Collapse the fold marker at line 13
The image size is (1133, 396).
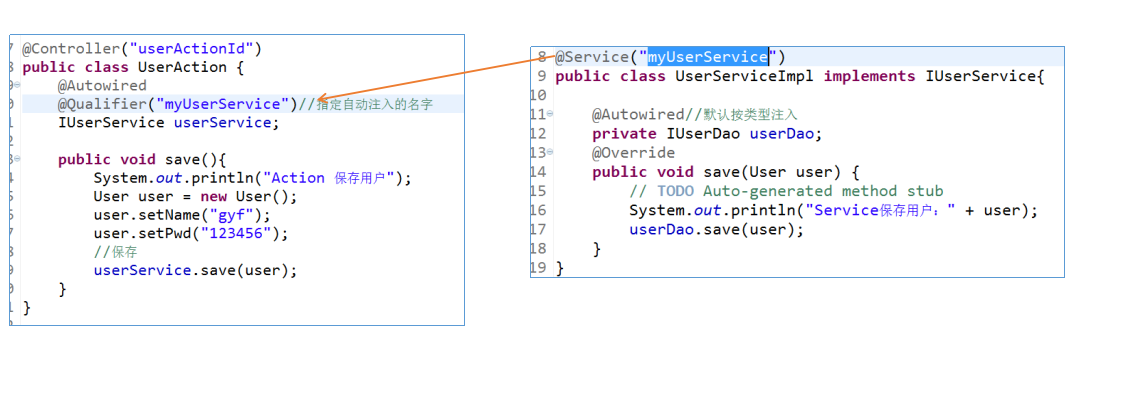[551, 152]
